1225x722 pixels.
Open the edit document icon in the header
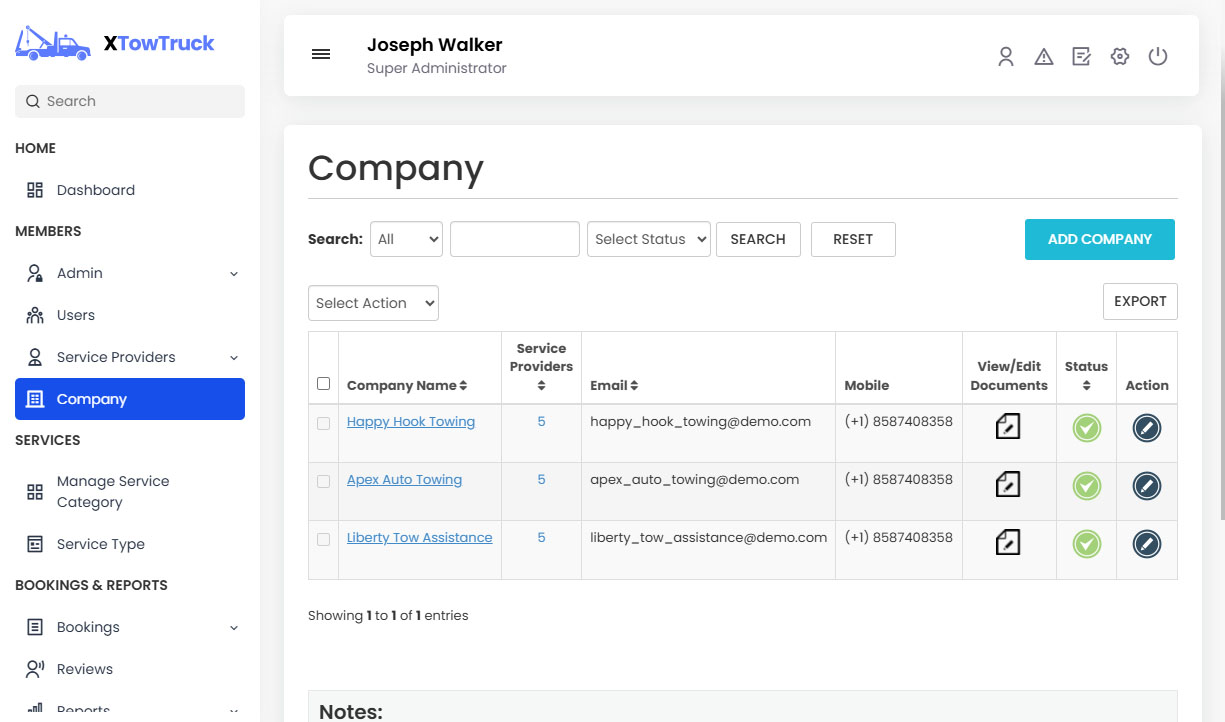pyautogui.click(x=1081, y=57)
